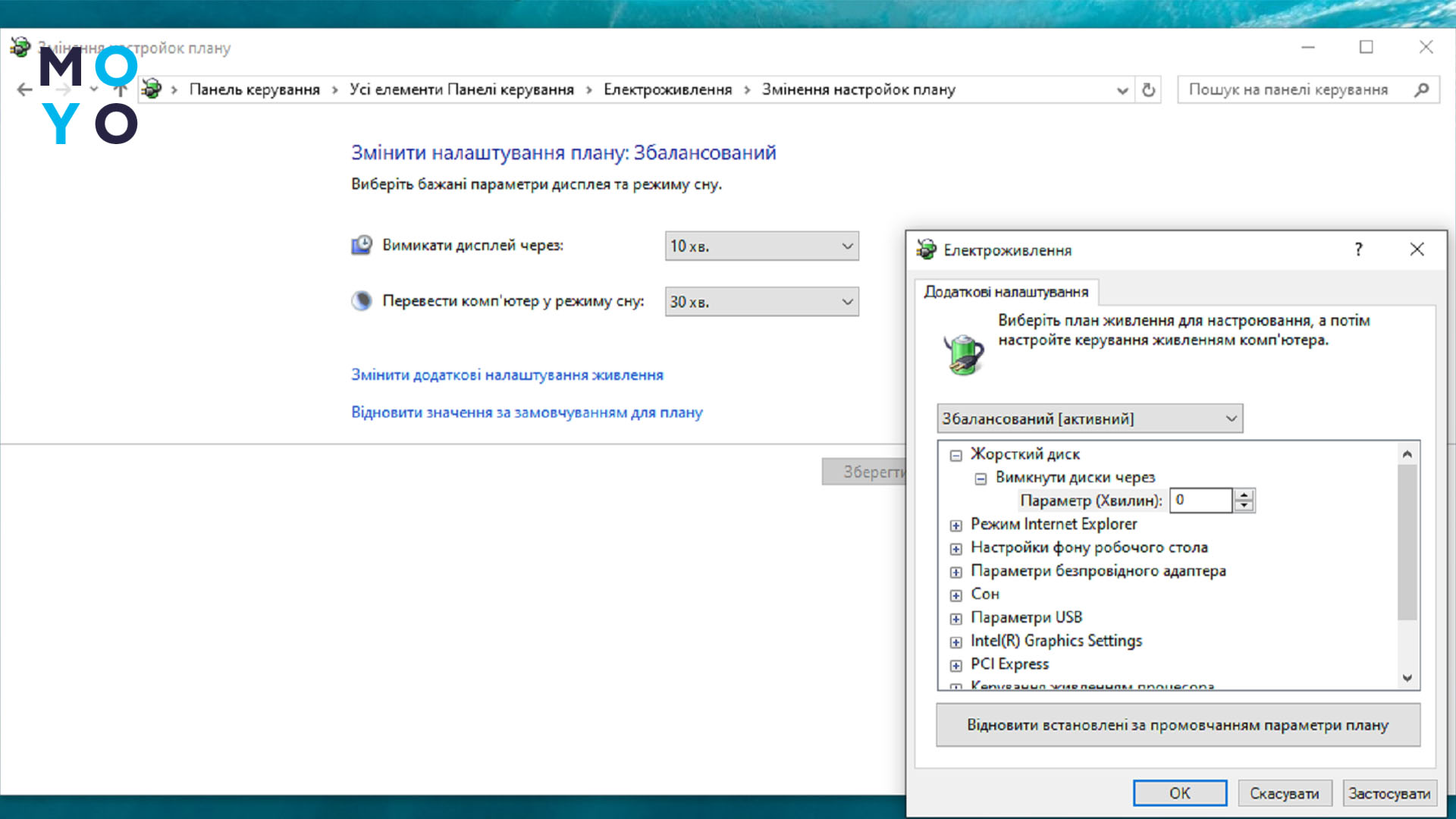Increase minutes with spinner up arrow
The image size is (1456, 819).
pos(1244,495)
